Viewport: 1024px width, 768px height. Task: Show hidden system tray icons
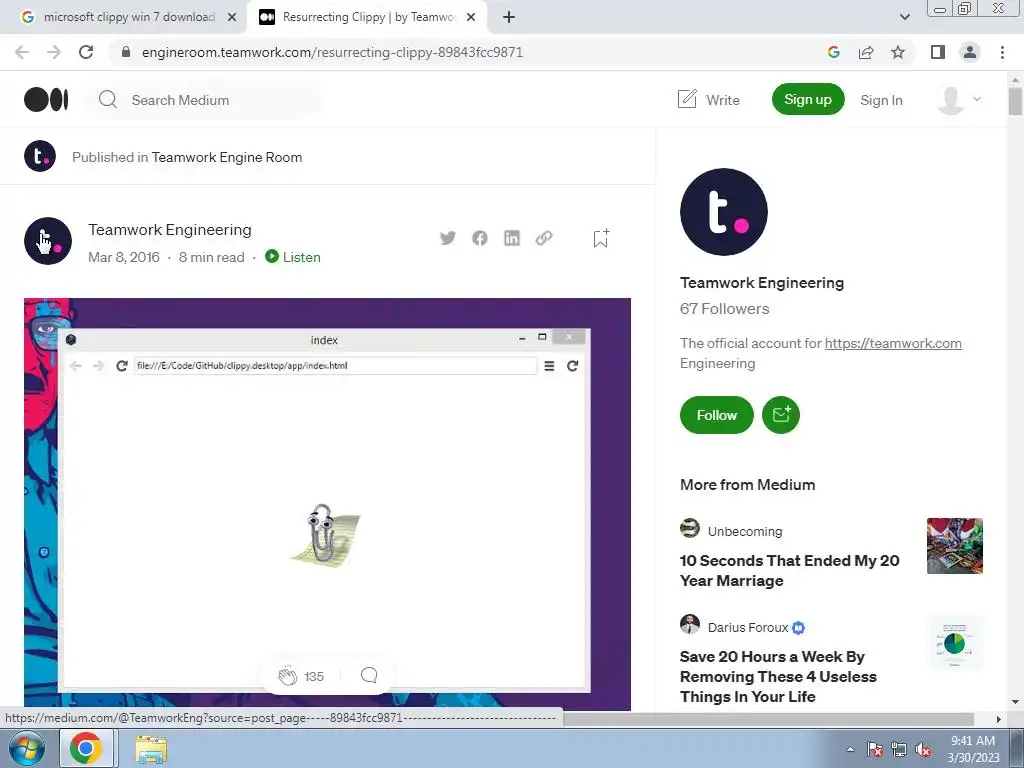coord(850,749)
